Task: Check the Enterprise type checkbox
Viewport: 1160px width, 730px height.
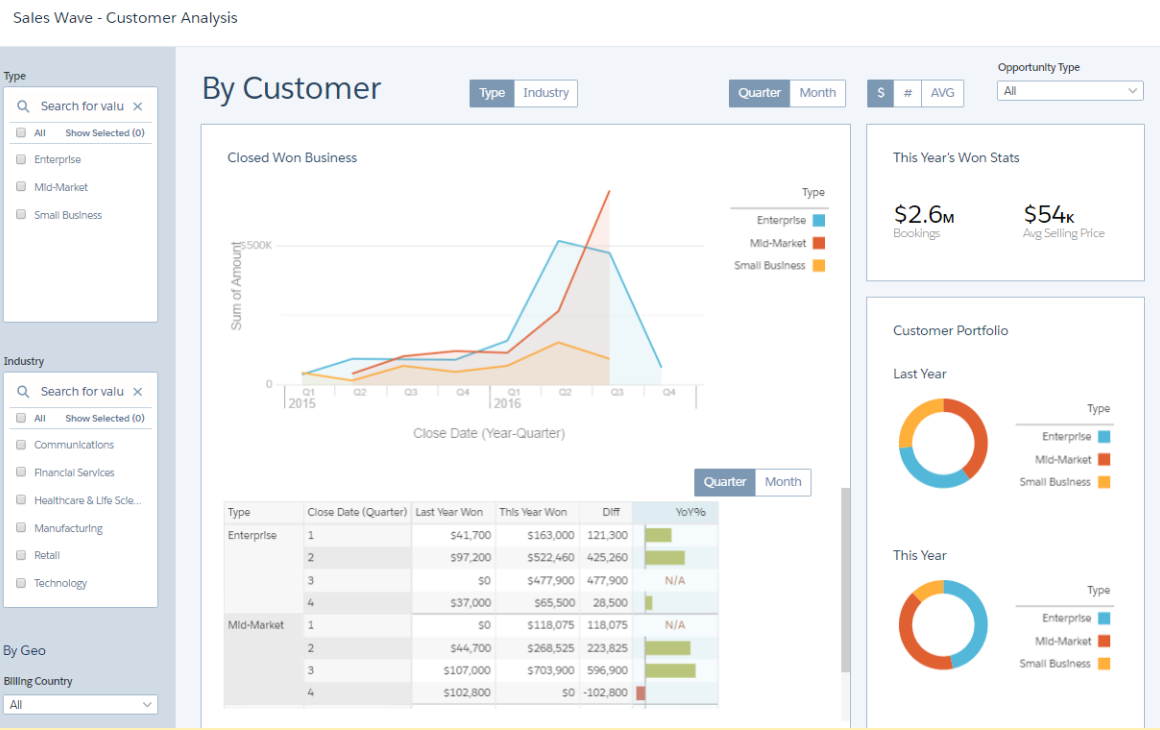Action: tap(21, 159)
